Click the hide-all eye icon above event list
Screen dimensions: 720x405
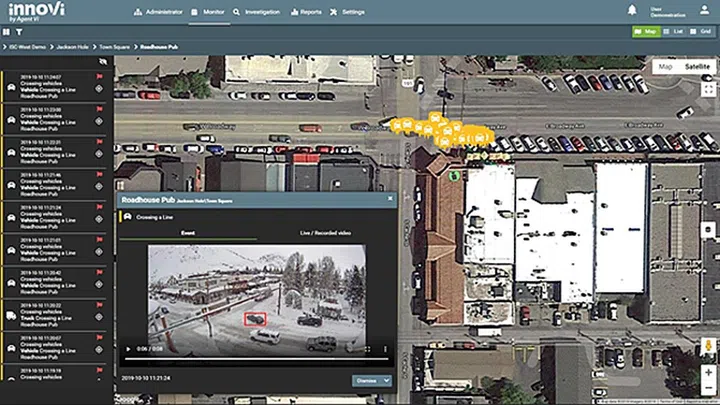102,62
